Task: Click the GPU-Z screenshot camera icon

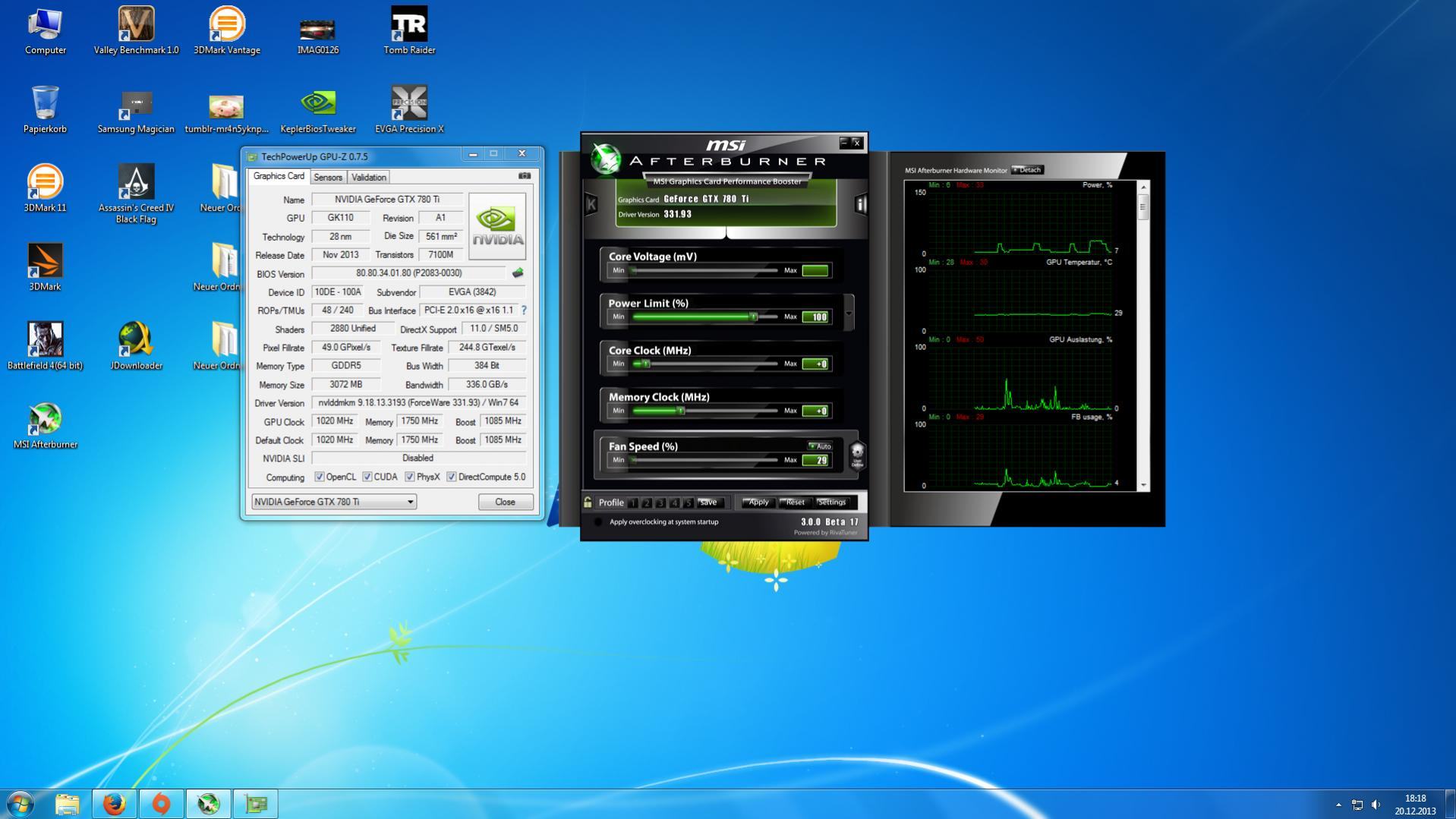Action: [525, 176]
